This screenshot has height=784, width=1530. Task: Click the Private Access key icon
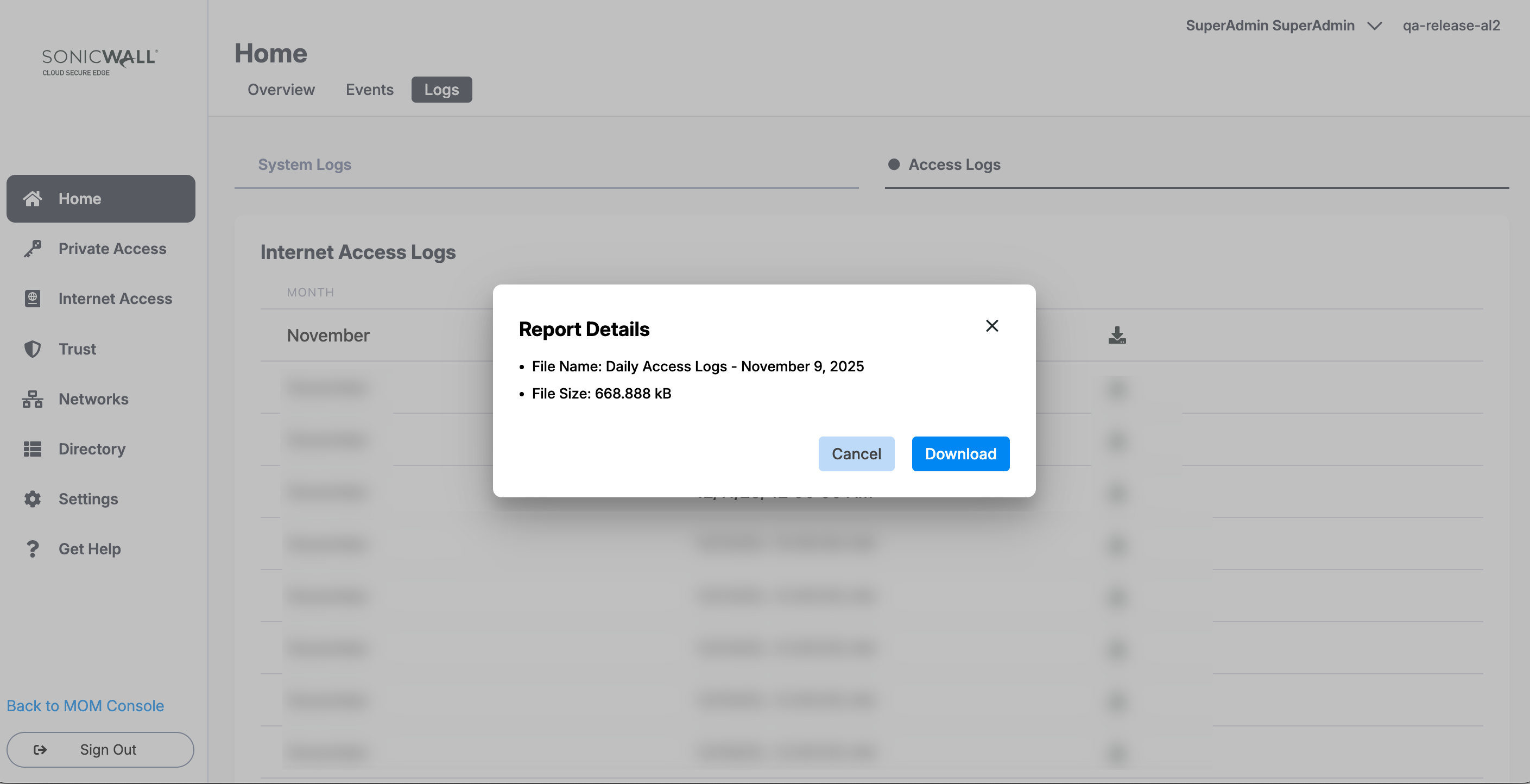33,248
